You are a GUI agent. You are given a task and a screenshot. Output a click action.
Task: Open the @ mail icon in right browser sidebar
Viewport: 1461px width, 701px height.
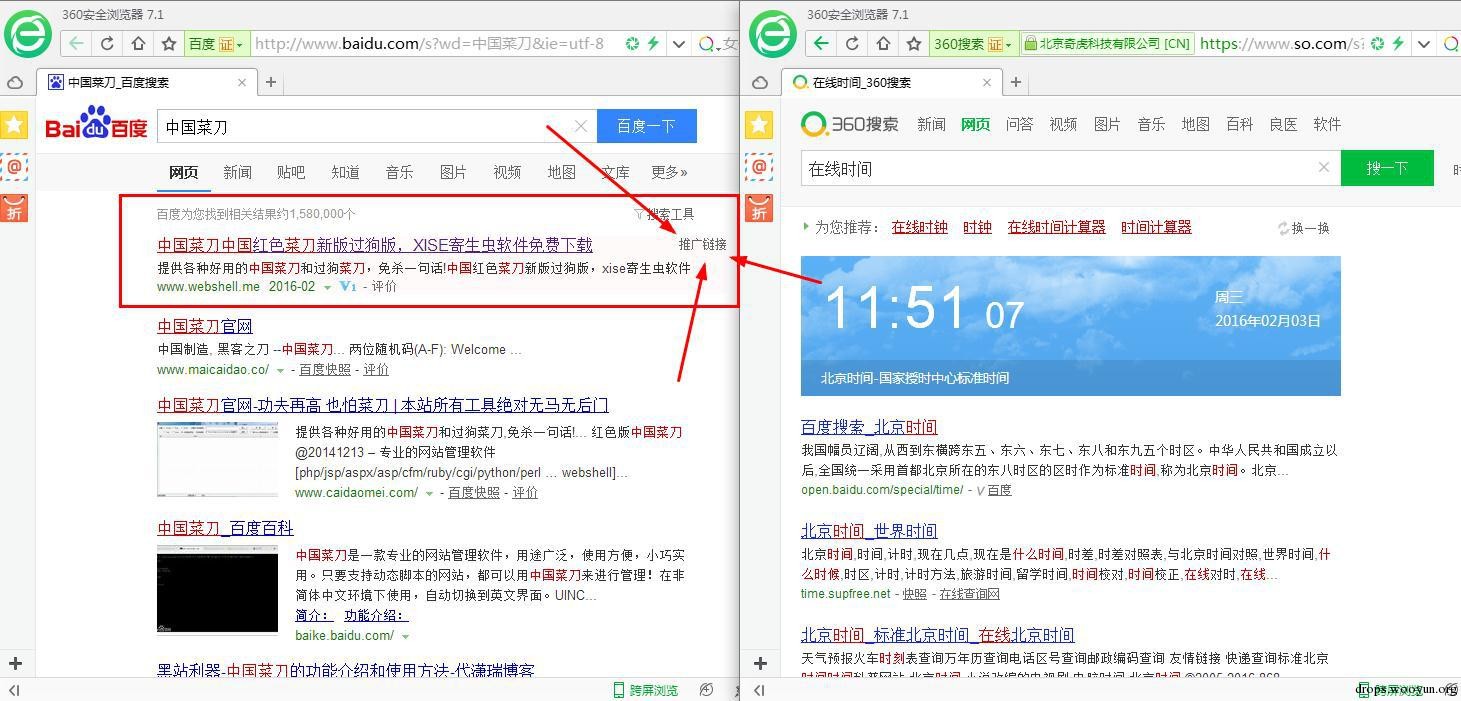[x=759, y=167]
